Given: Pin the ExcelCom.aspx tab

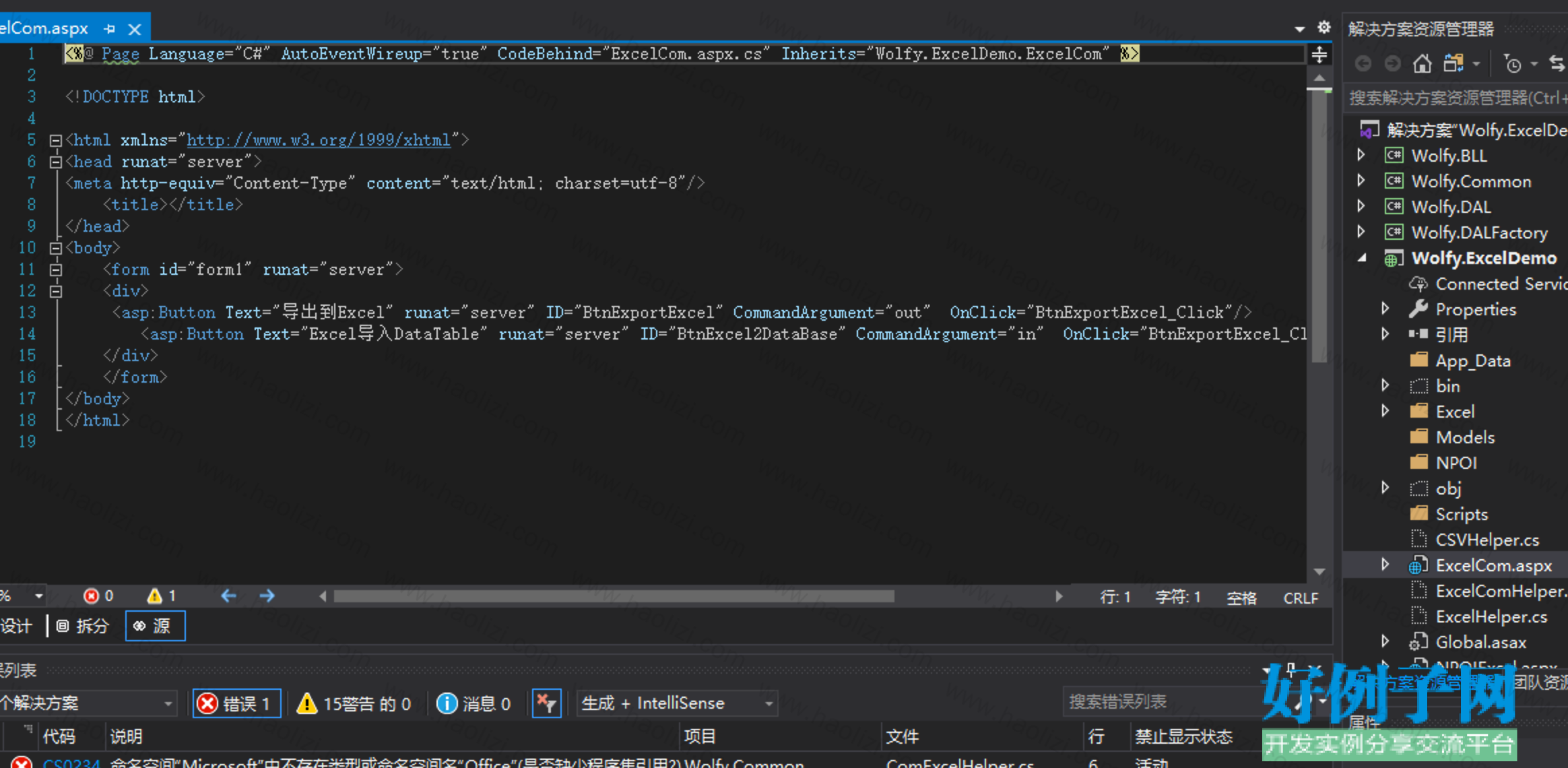Looking at the screenshot, I should pyautogui.click(x=110, y=29).
